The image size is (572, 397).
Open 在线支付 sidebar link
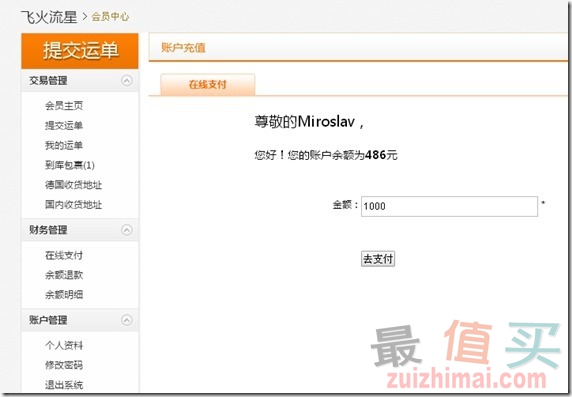pos(64,255)
